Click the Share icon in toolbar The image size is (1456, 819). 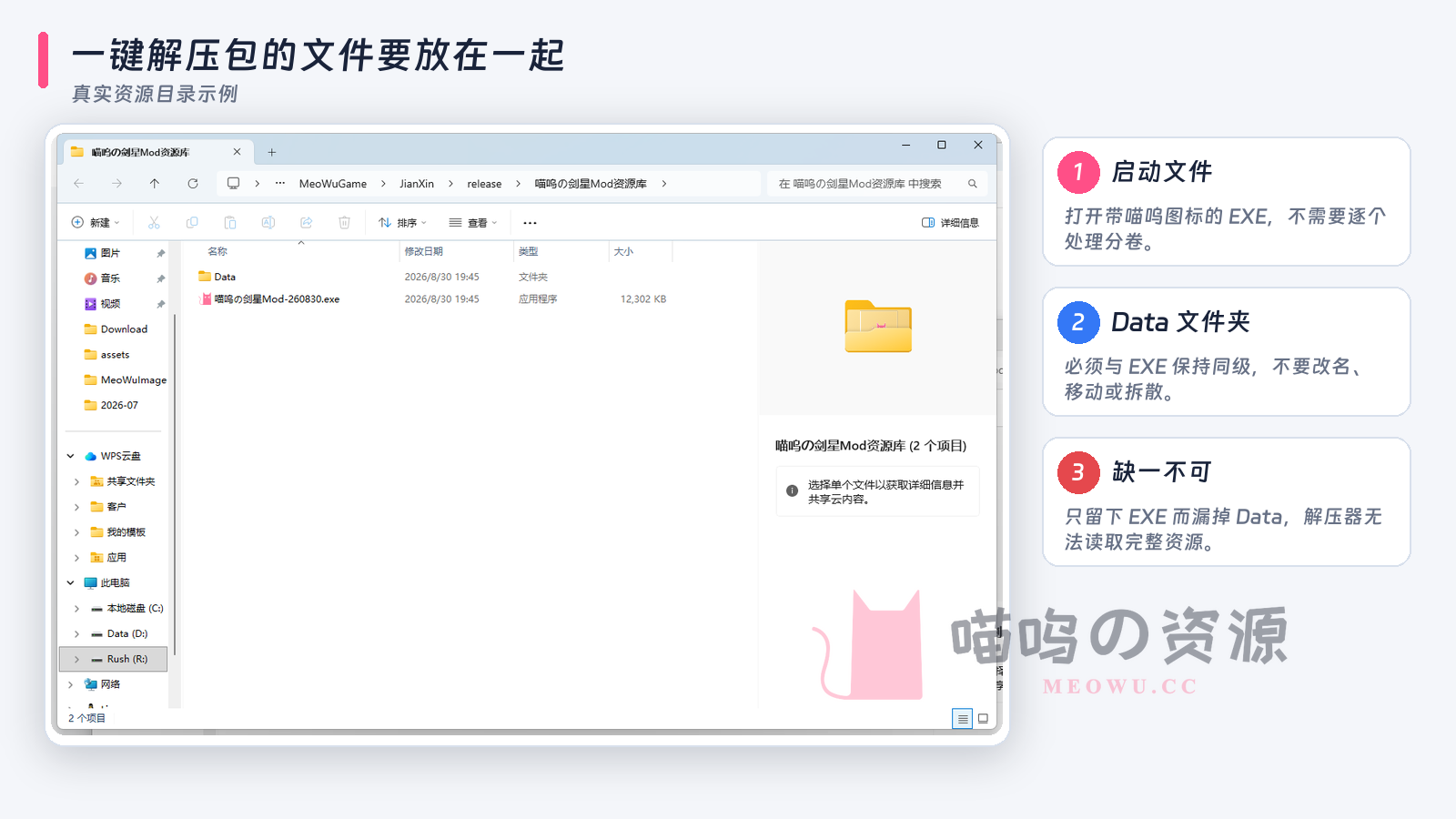click(x=307, y=223)
